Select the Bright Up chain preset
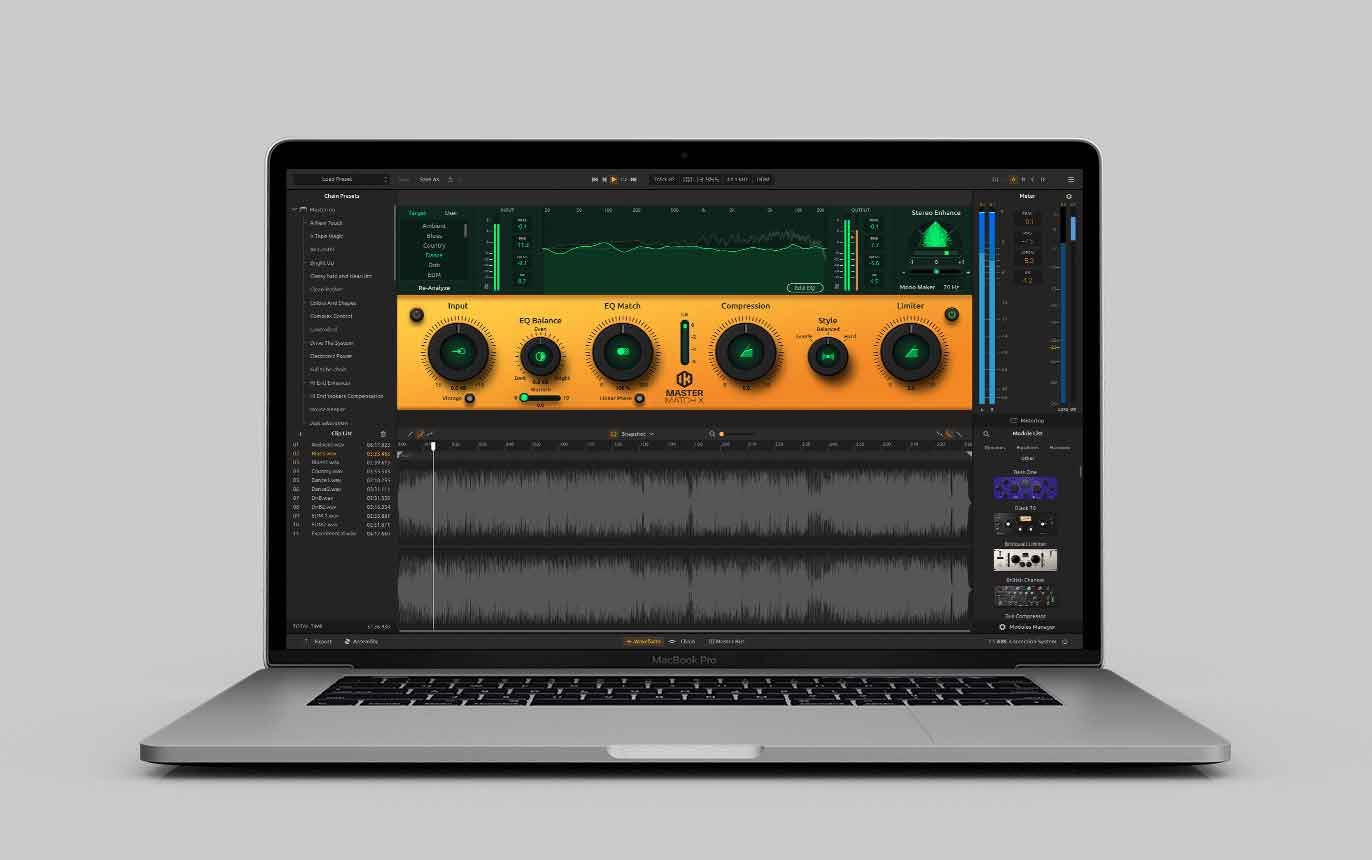Screen dimensions: 1372x860 322,263
